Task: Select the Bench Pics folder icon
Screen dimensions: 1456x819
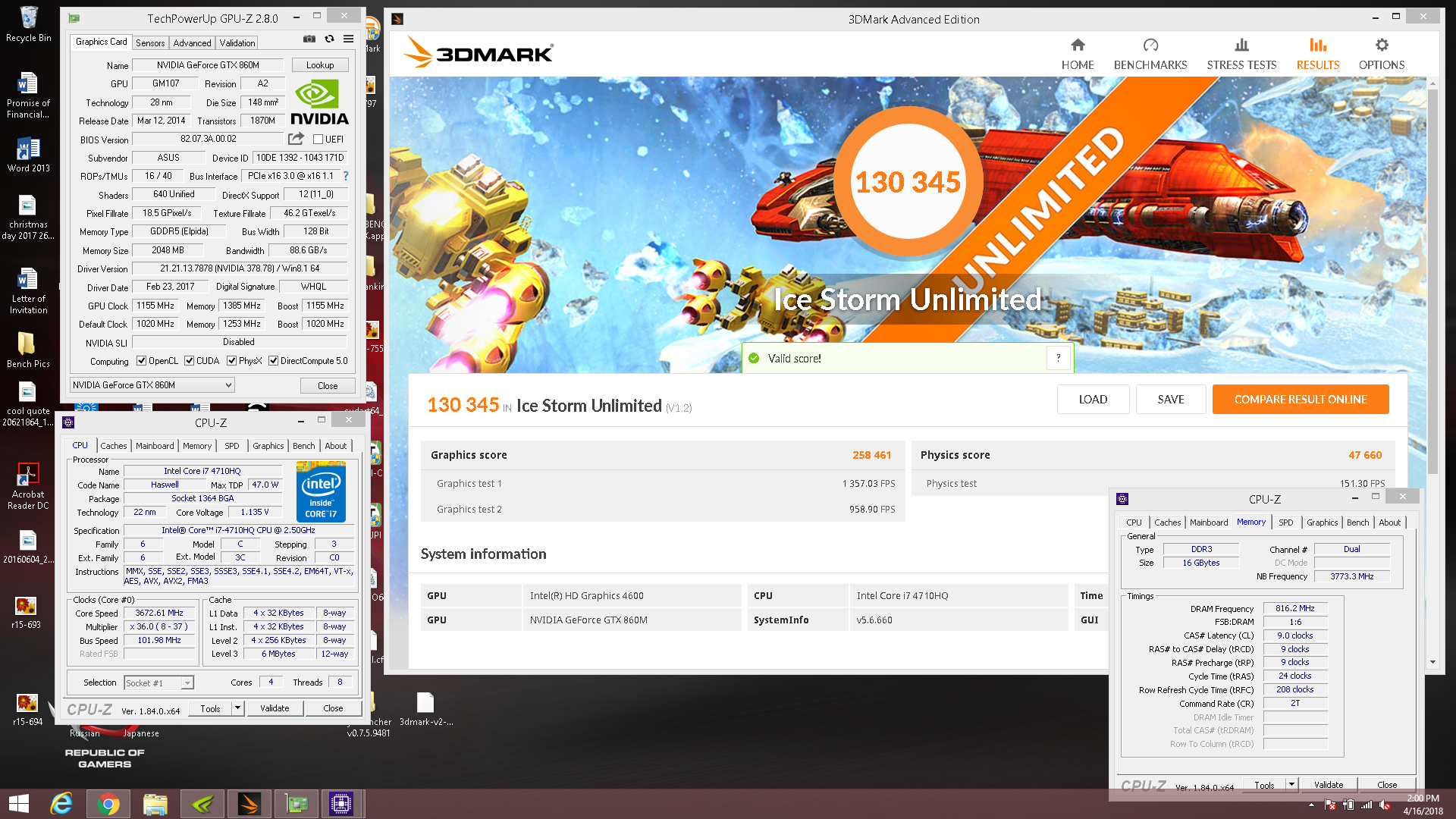Action: click(x=28, y=350)
